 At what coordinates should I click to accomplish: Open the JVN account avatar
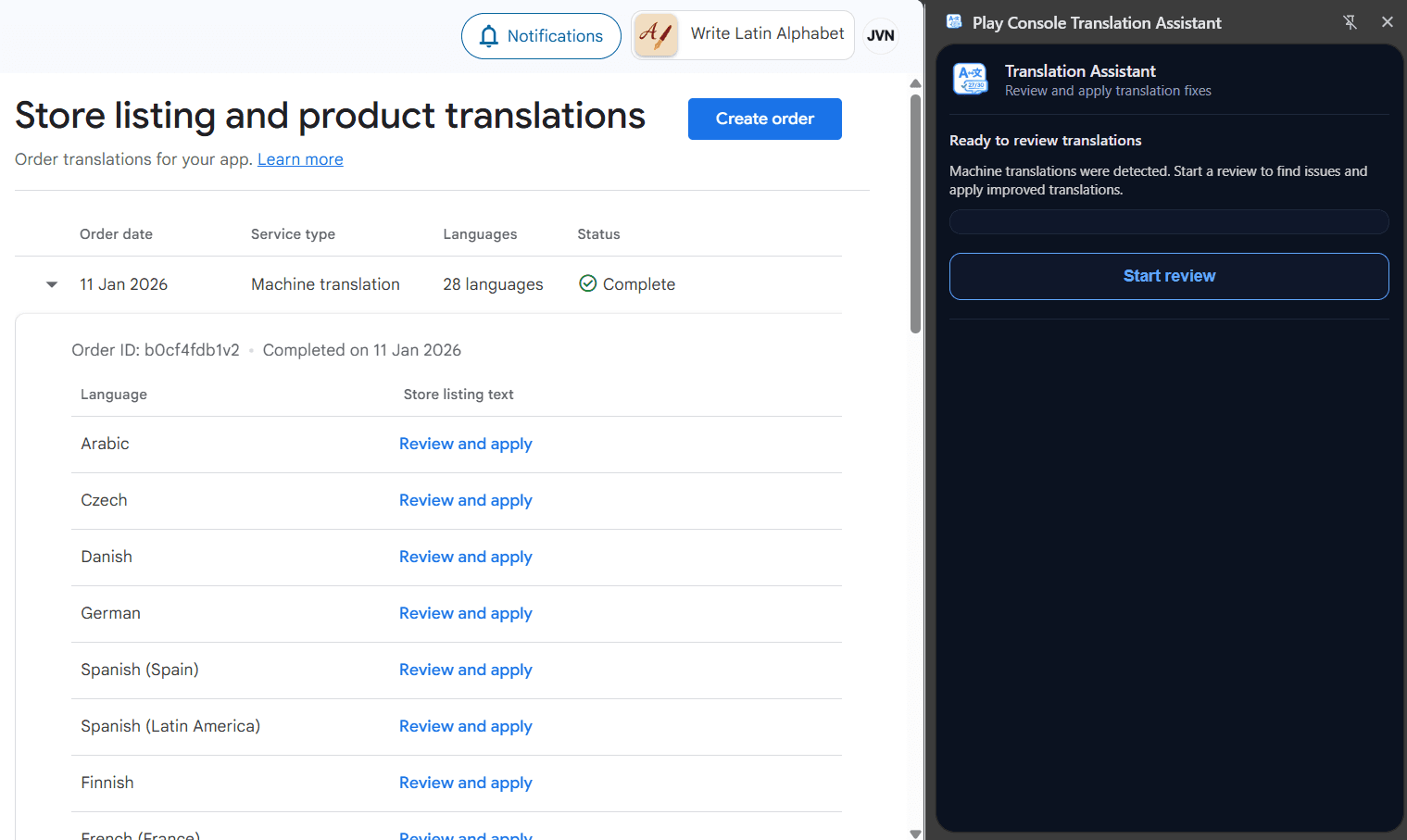(x=879, y=35)
